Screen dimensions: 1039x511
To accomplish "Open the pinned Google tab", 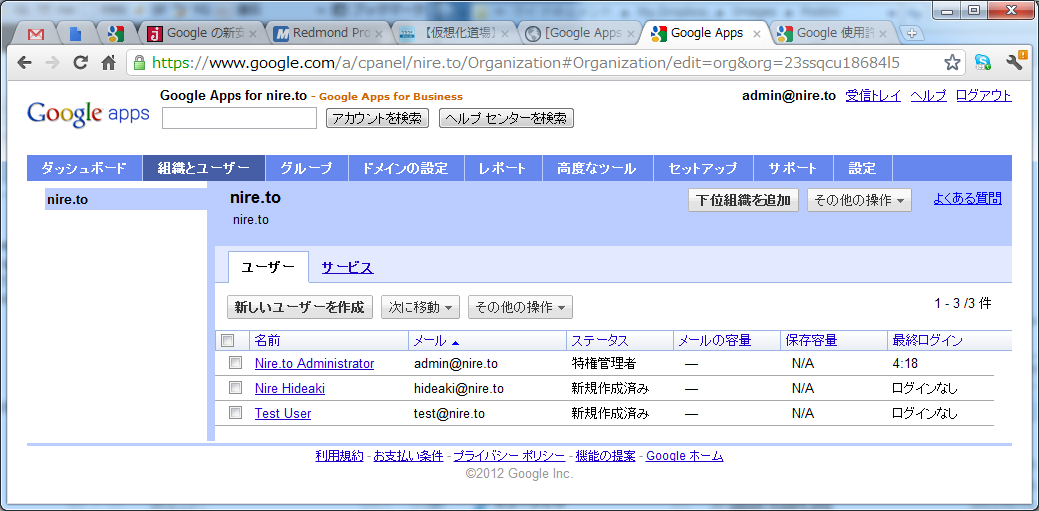I will (116, 34).
